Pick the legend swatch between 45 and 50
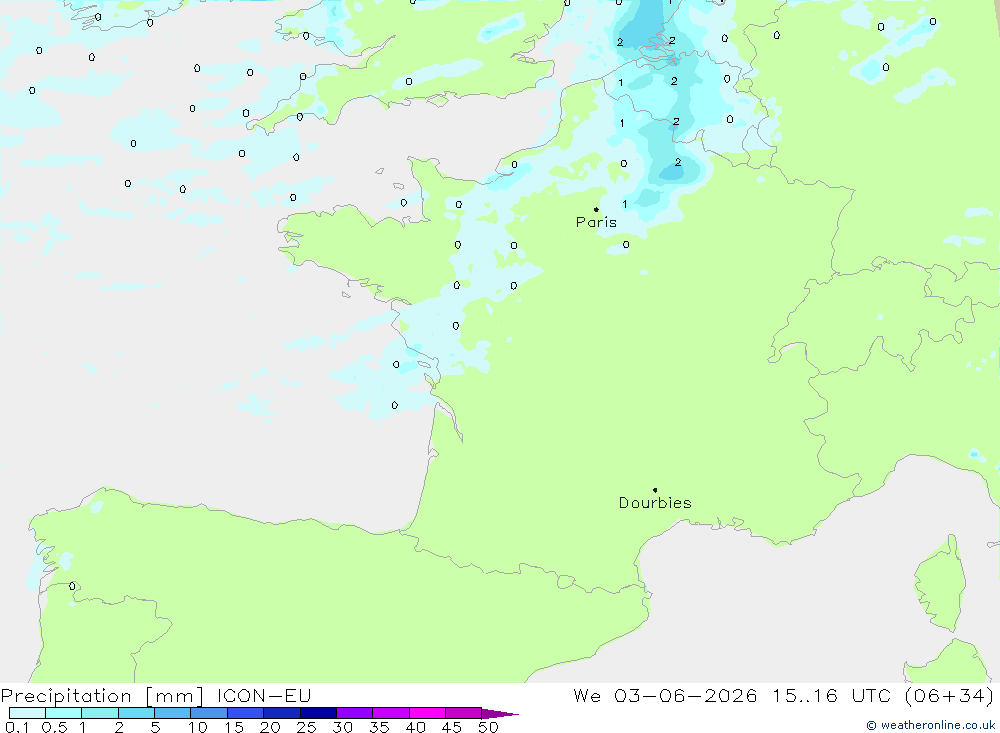The image size is (1000, 733). click(x=463, y=713)
